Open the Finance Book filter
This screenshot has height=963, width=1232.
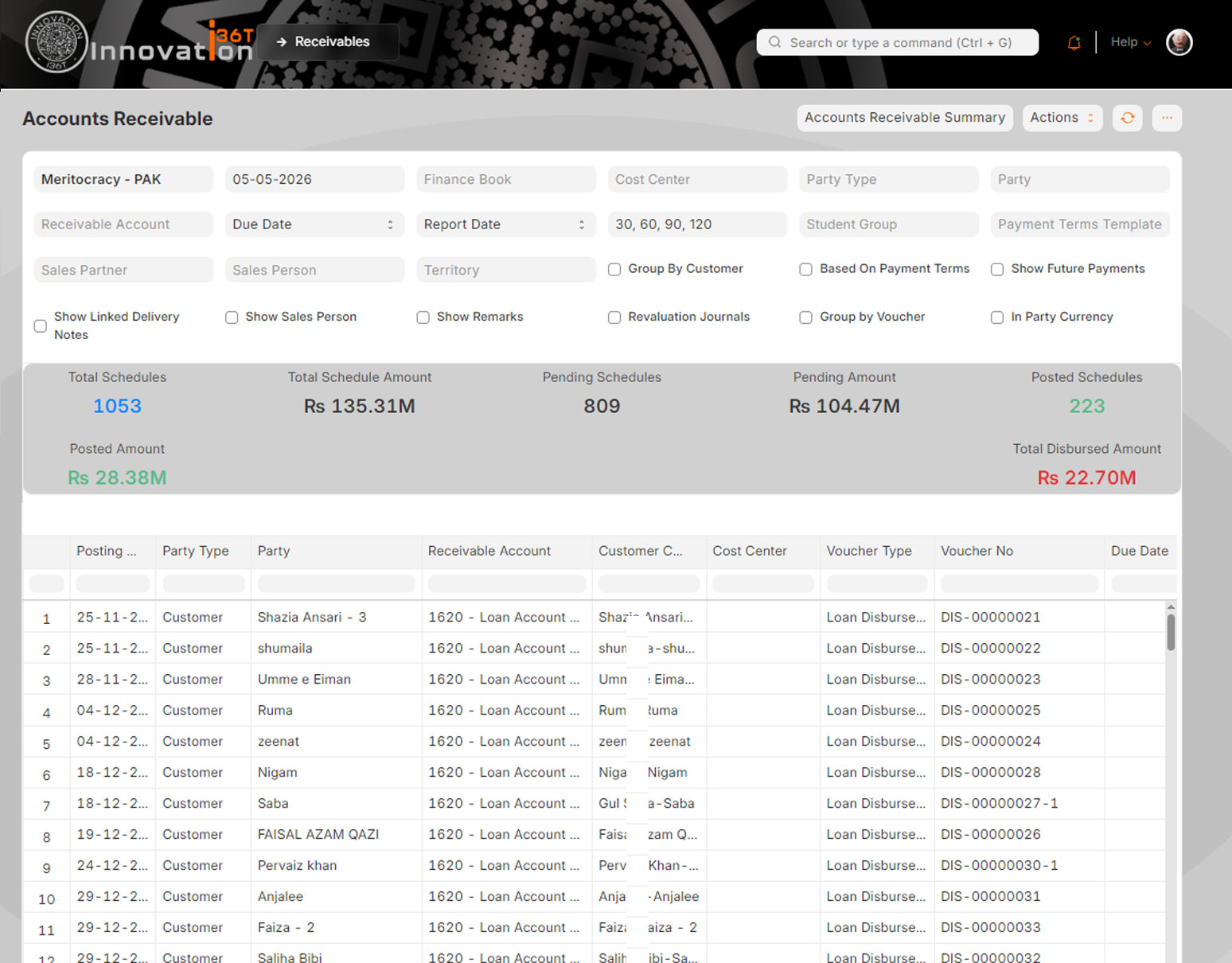(506, 179)
